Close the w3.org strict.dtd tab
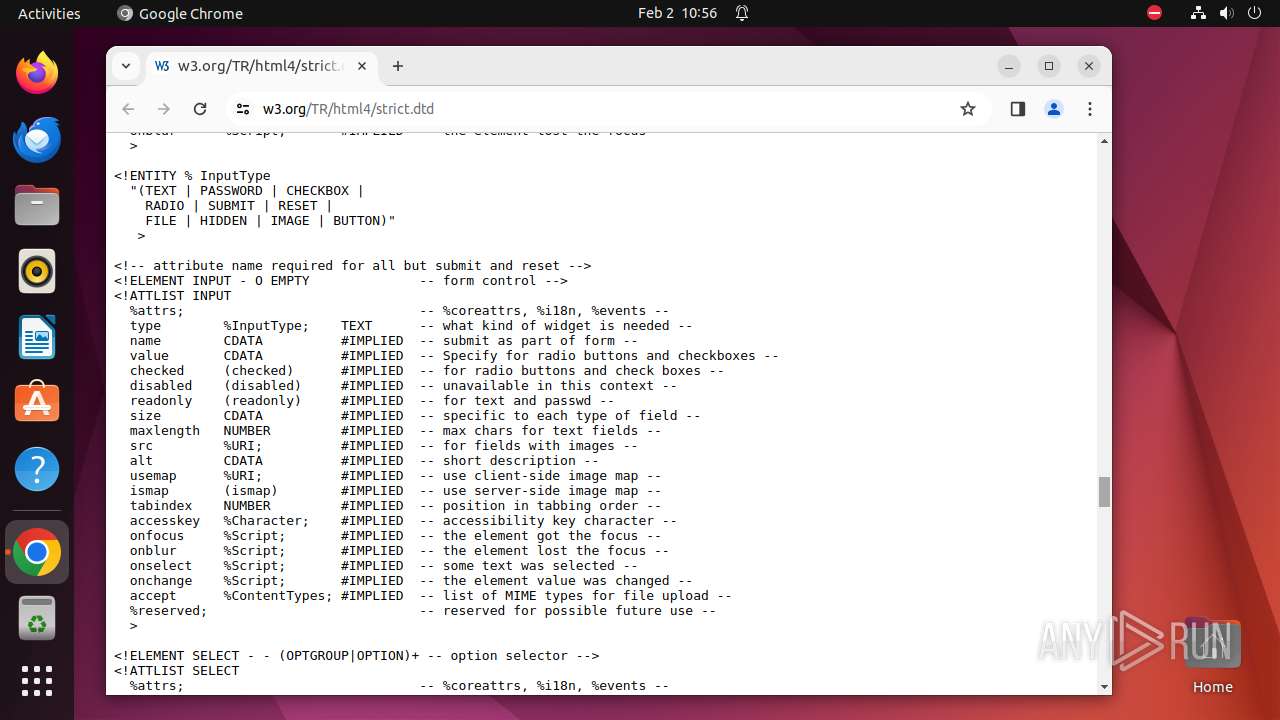The height and width of the screenshot is (720, 1280). (362, 66)
